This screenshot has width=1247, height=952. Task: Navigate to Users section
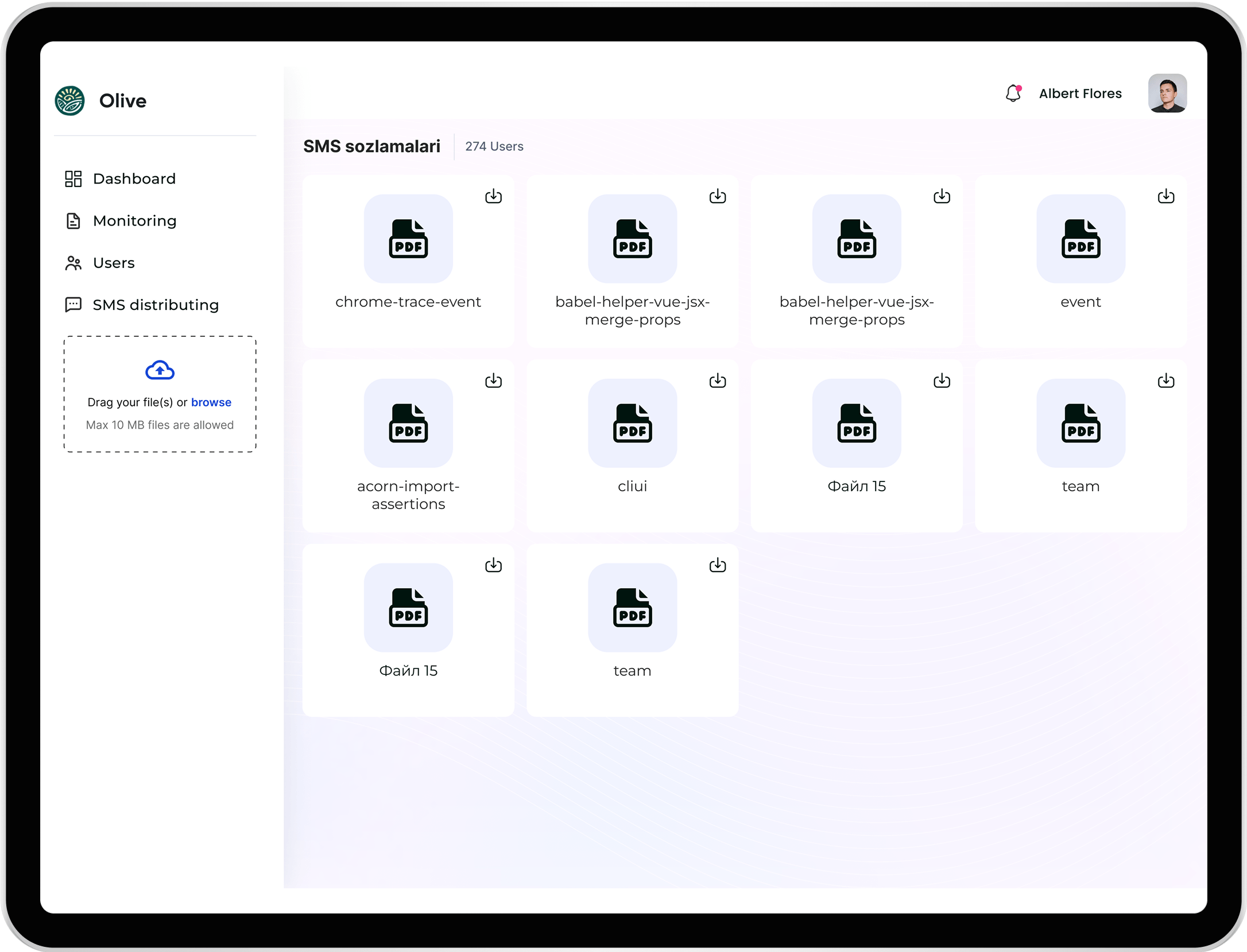[113, 263]
